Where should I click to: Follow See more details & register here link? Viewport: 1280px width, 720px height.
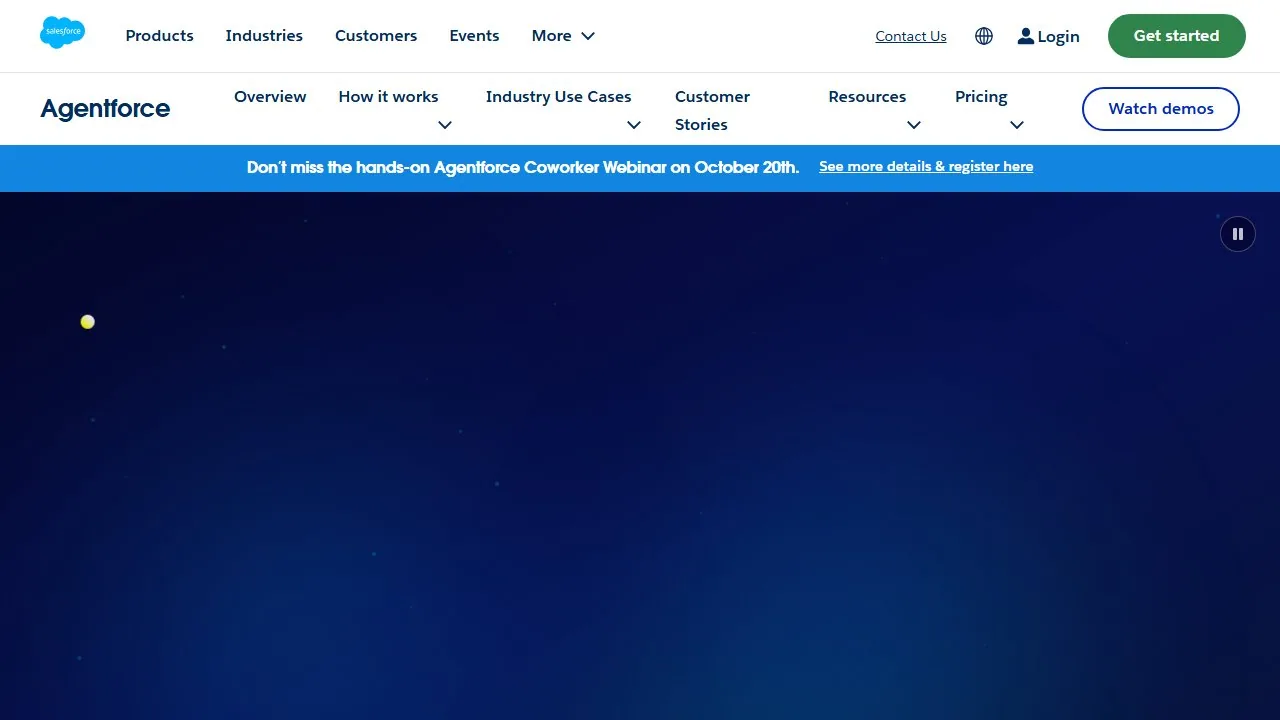(x=926, y=167)
